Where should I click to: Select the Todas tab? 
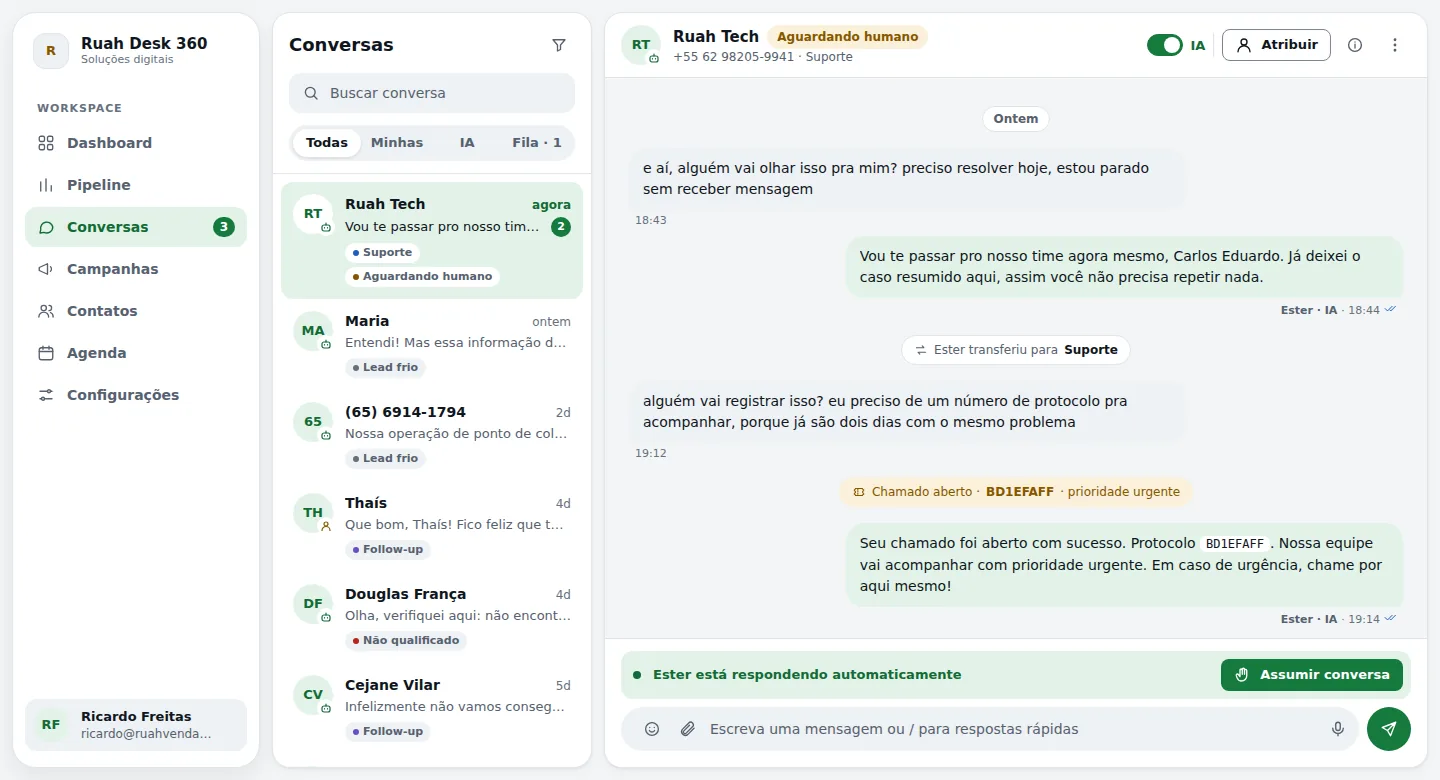(327, 143)
